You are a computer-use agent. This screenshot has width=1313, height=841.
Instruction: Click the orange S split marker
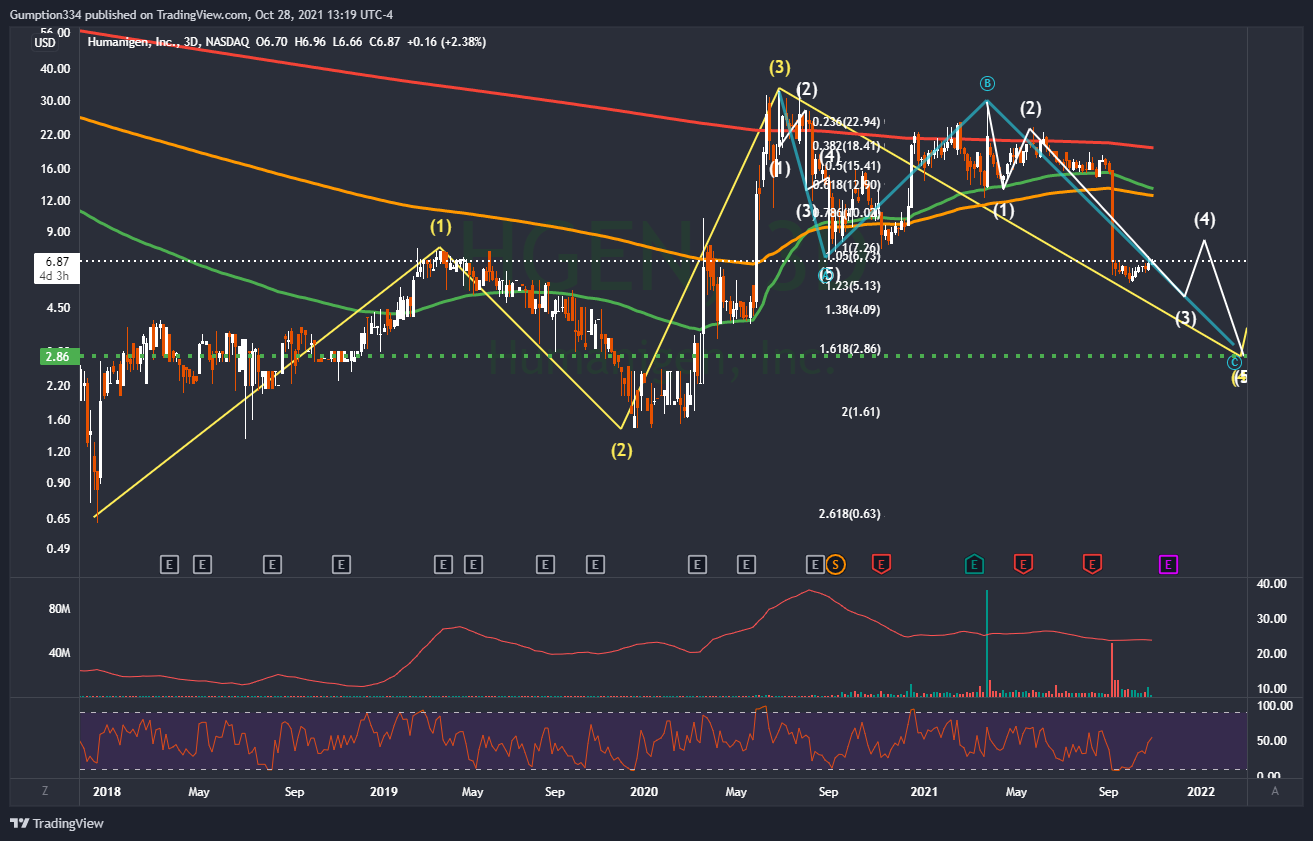point(837,565)
